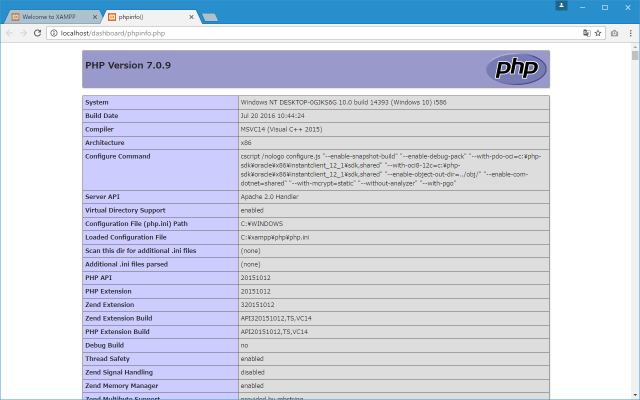Screen dimensions: 640x400
Task: Click the Loaded Configuration File label
Action: point(126,237)
